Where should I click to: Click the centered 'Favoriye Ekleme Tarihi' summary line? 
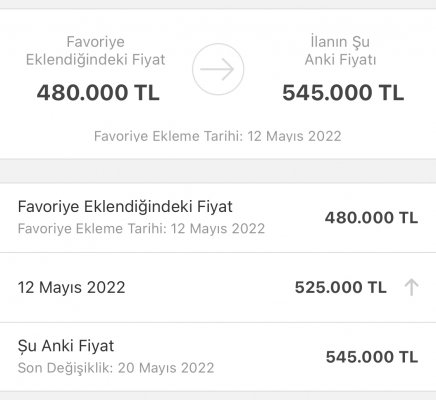[218, 136]
